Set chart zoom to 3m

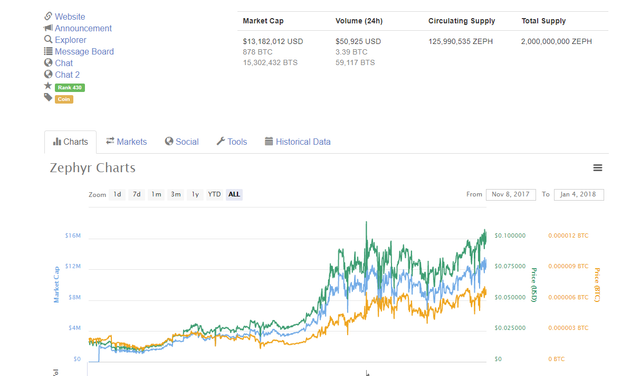176,194
